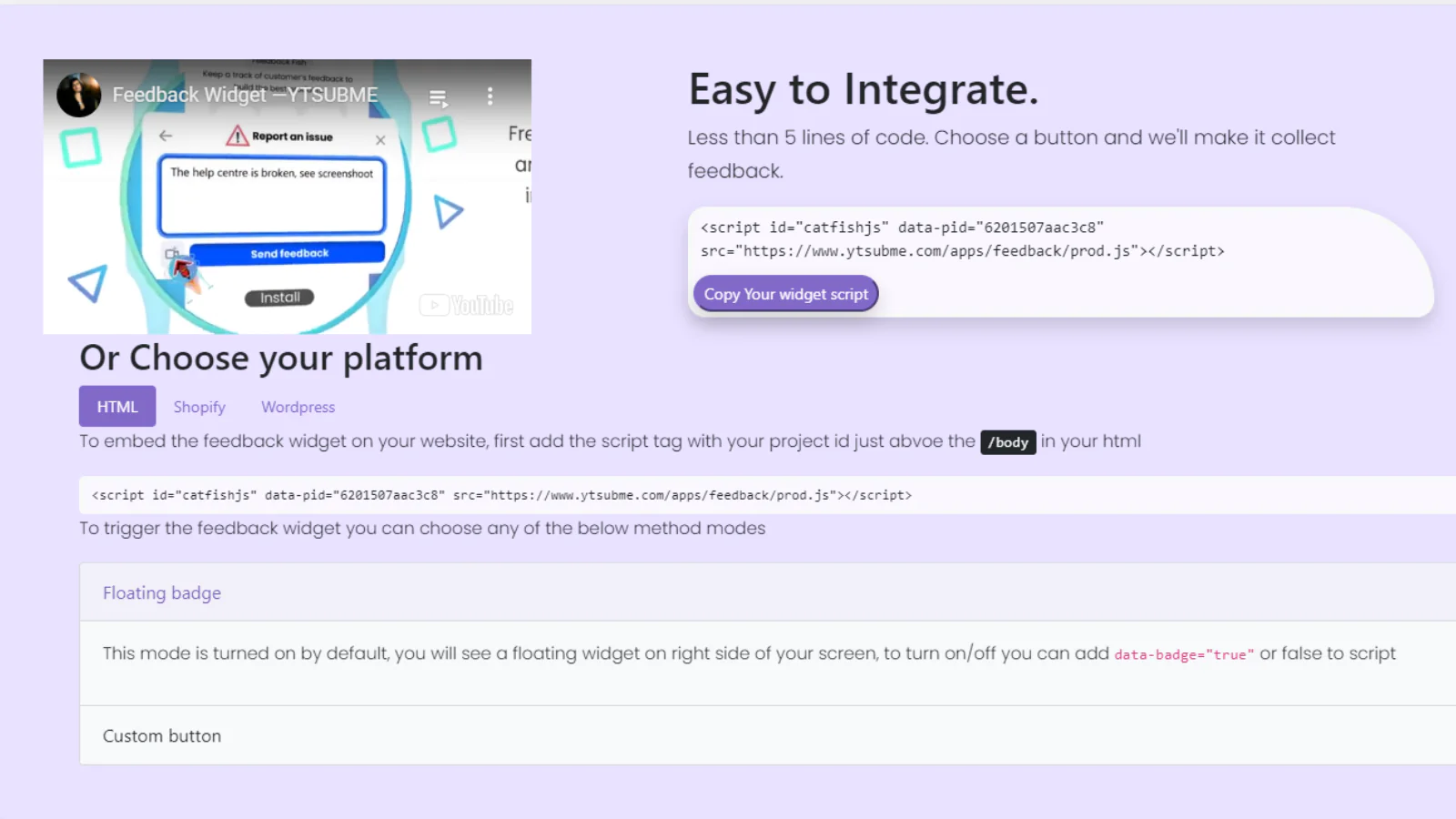Switch to the Shopify tab

tap(199, 407)
